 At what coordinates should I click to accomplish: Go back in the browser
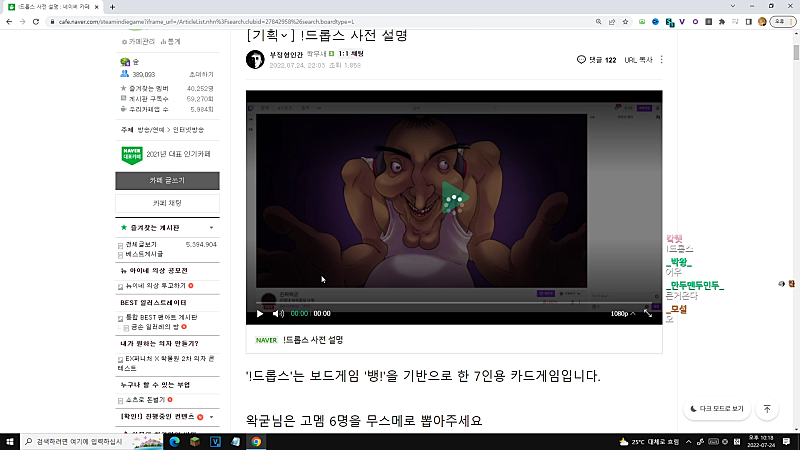pos(9,21)
